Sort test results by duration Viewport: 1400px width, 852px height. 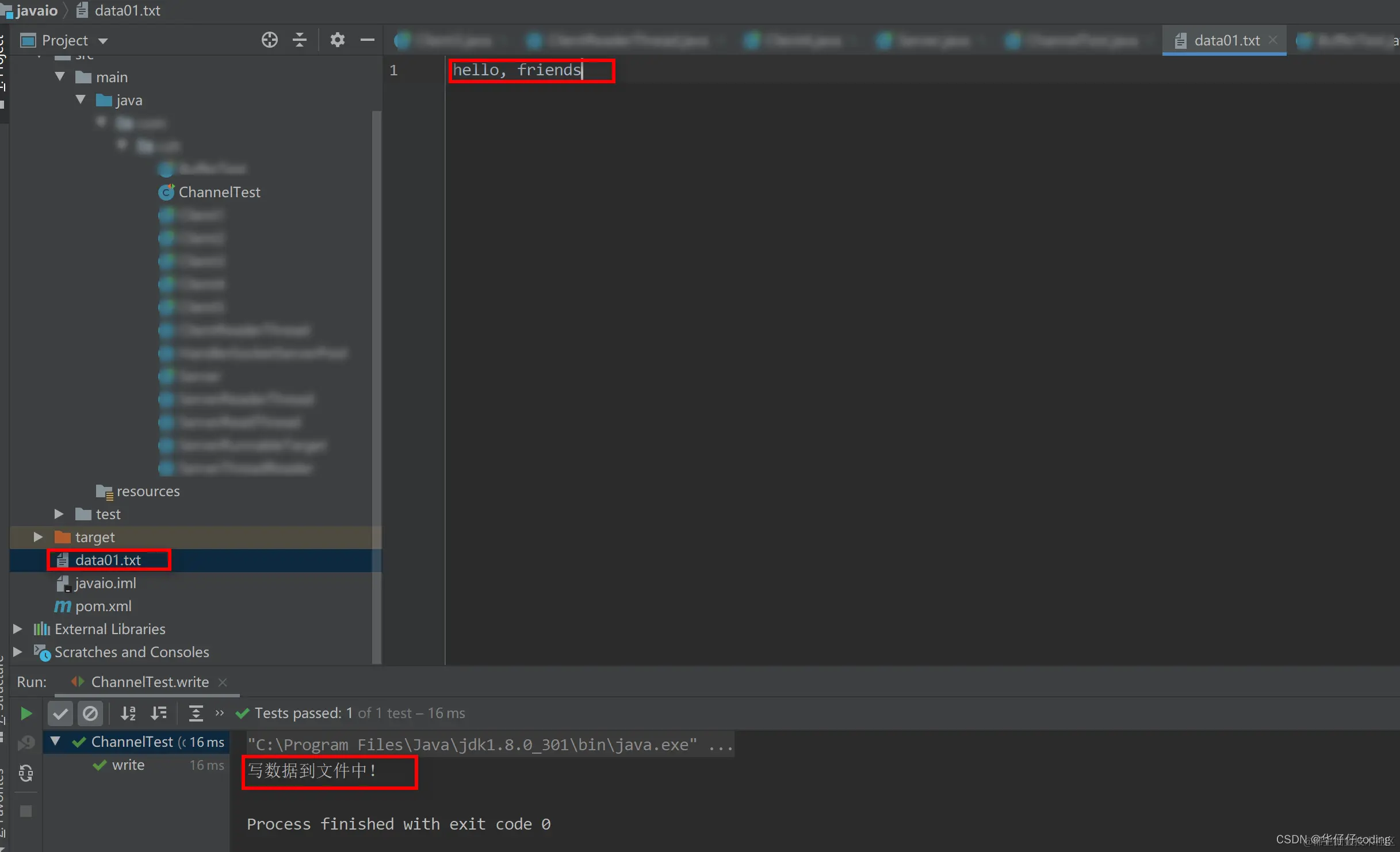click(x=159, y=713)
